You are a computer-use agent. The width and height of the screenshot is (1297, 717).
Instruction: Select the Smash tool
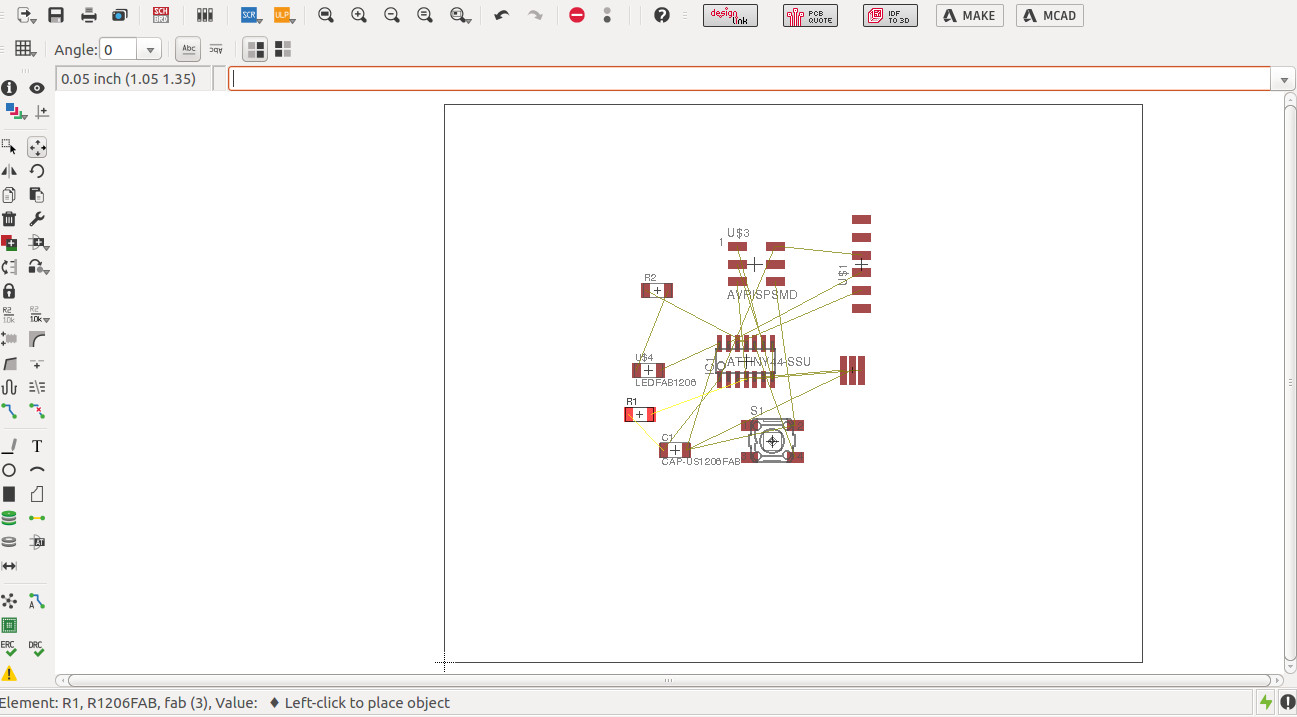(x=9, y=339)
